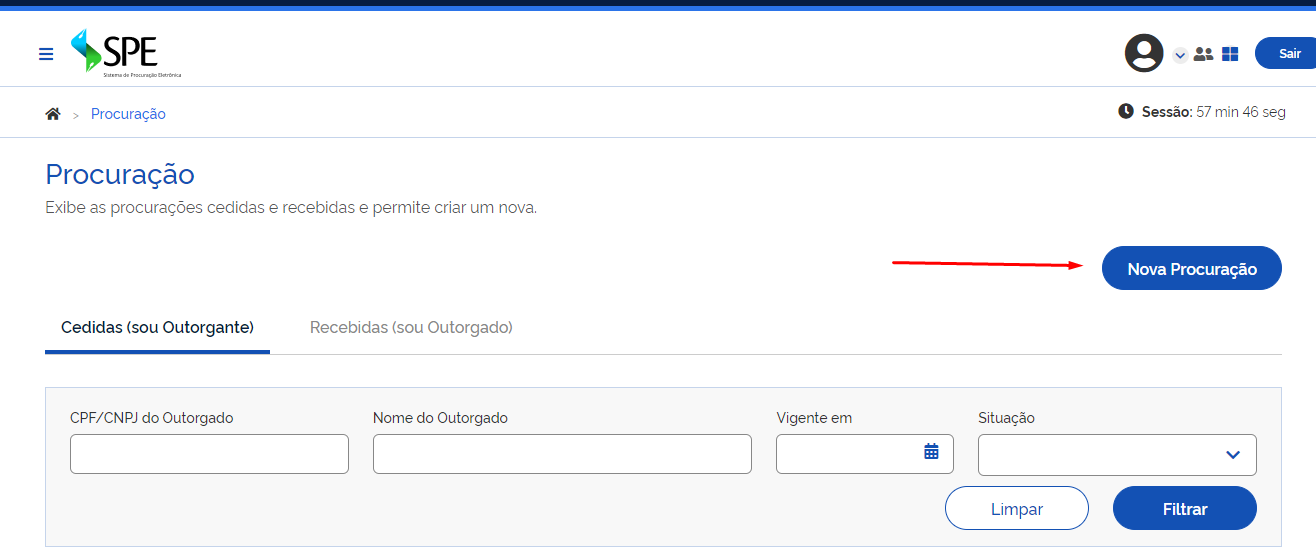The height and width of the screenshot is (547, 1316).
Task: Clear filters with the Limpar button
Action: (x=1017, y=508)
